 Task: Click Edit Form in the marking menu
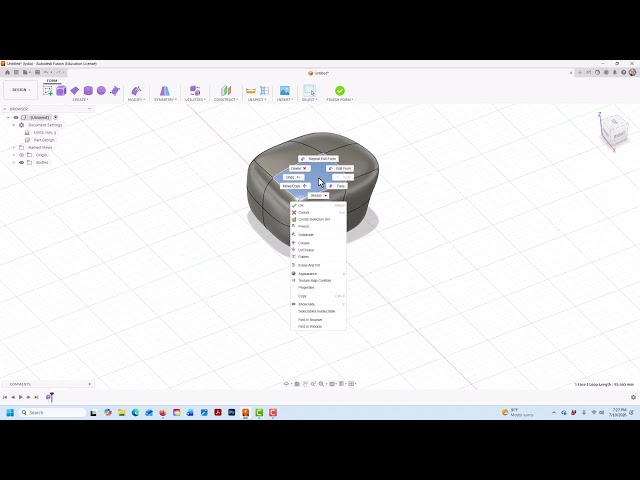340,169
